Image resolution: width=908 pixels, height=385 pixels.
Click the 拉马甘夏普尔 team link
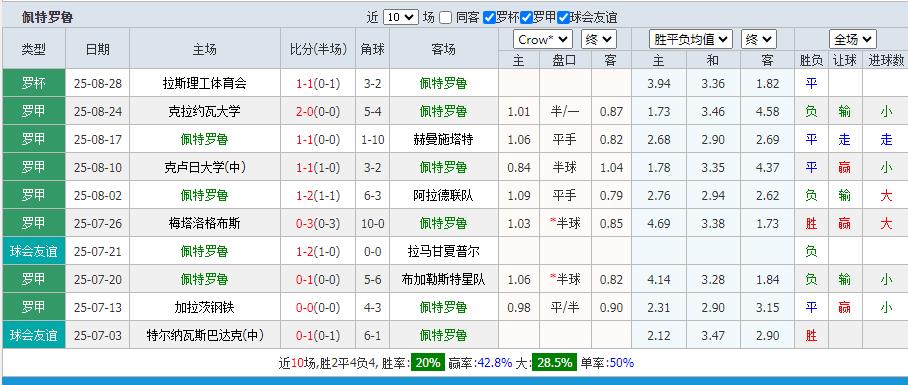[x=444, y=251]
